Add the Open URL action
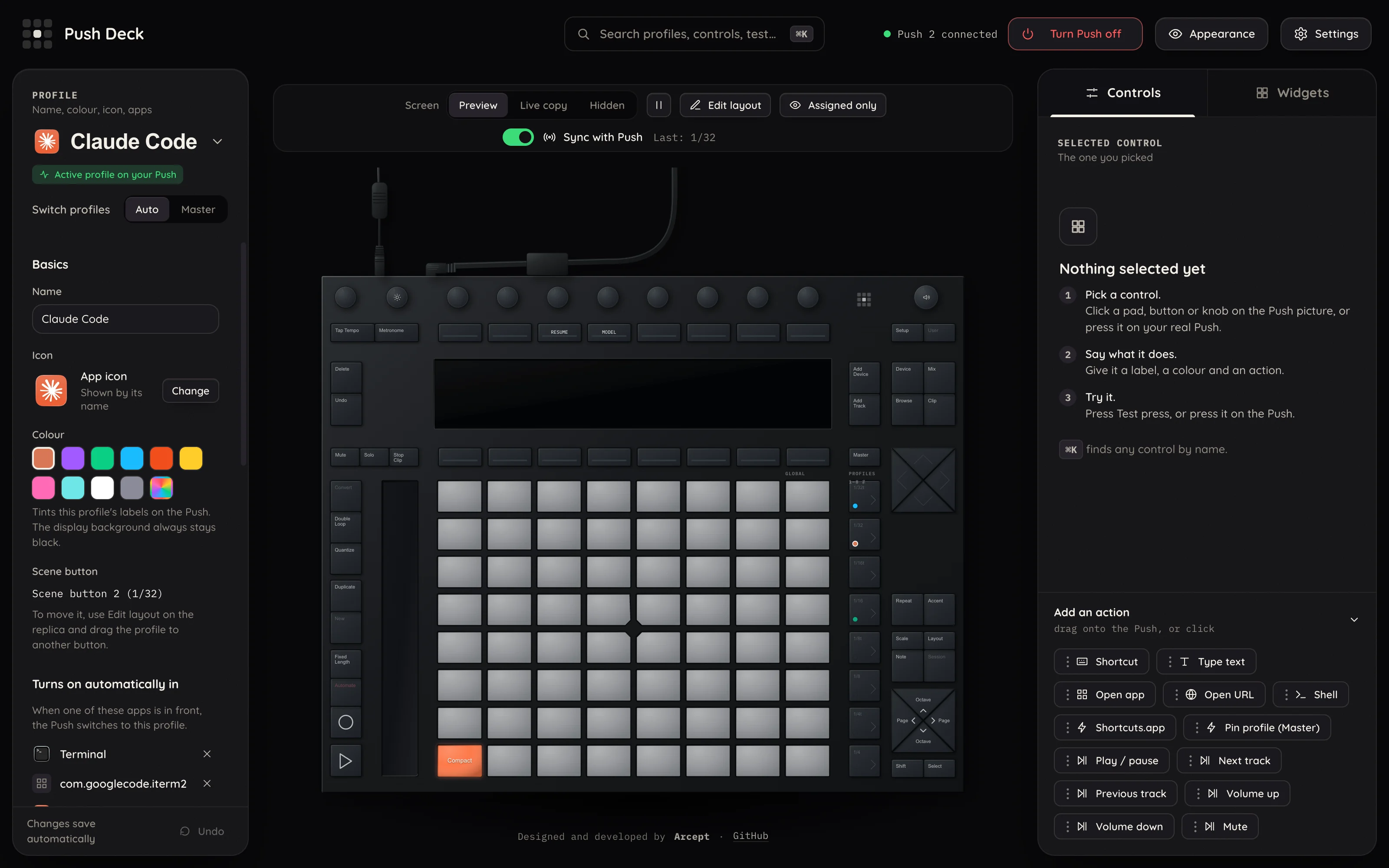Screen dimensions: 1389x868 [1214, 695]
